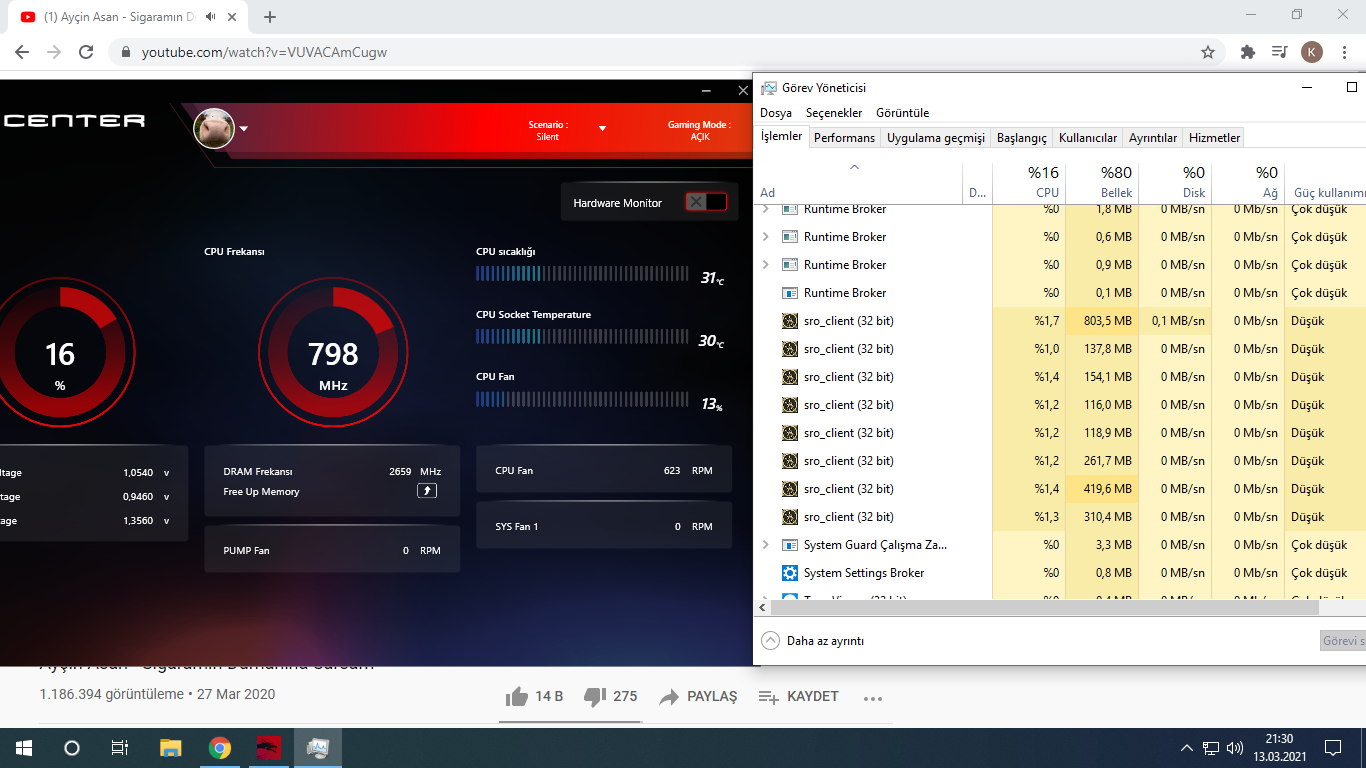Open File Explorer from the taskbar
The image size is (1366, 768).
(171, 748)
